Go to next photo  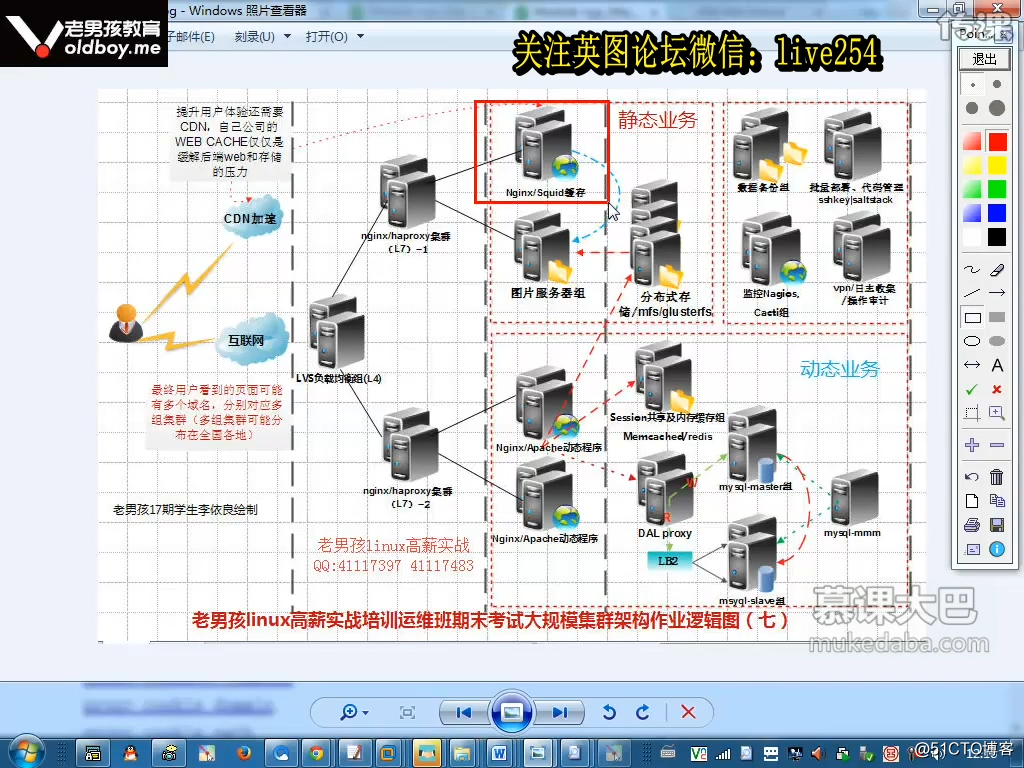tap(559, 712)
